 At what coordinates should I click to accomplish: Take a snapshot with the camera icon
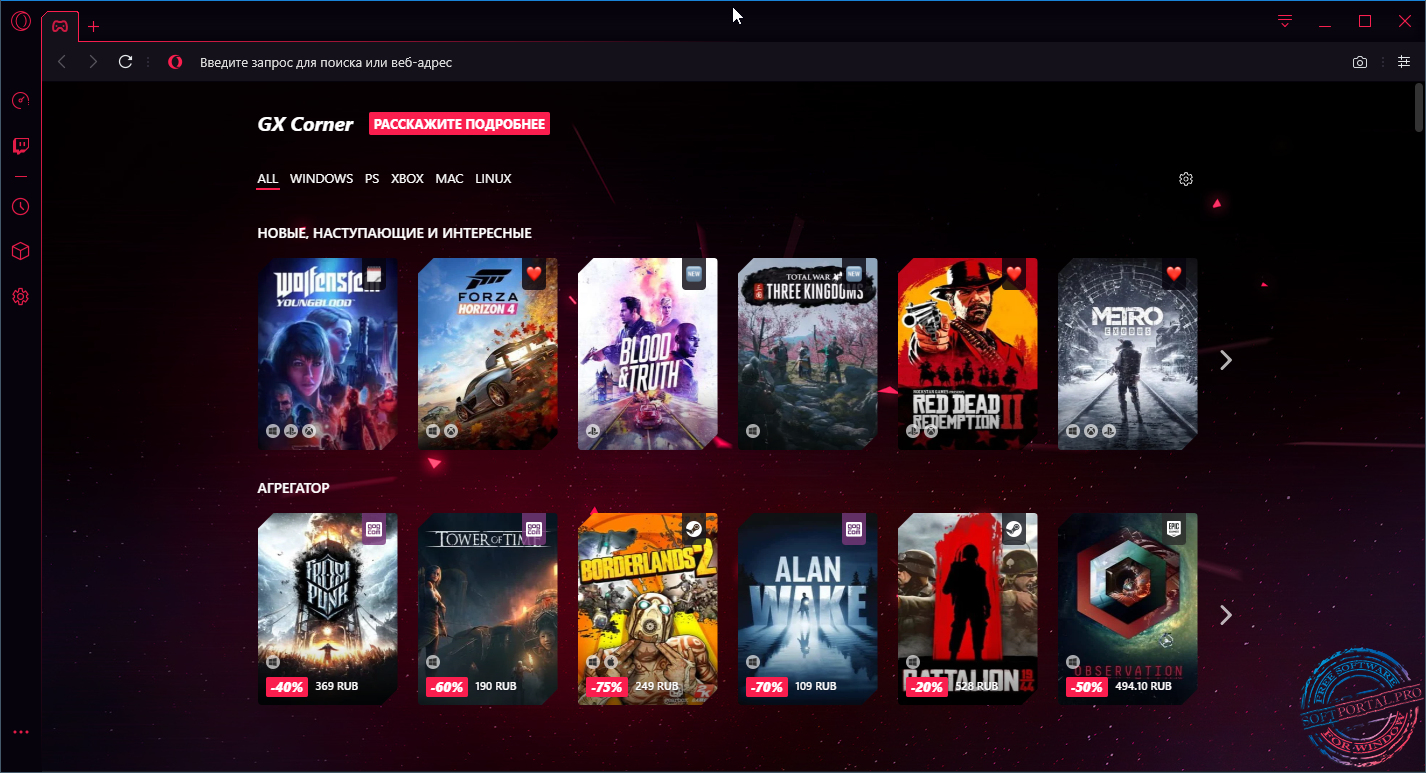pyautogui.click(x=1360, y=62)
